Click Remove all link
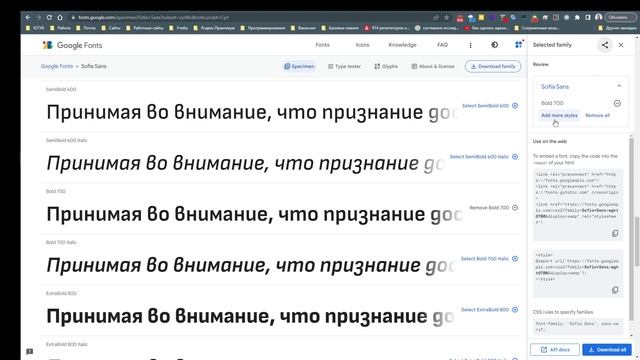 click(597, 116)
